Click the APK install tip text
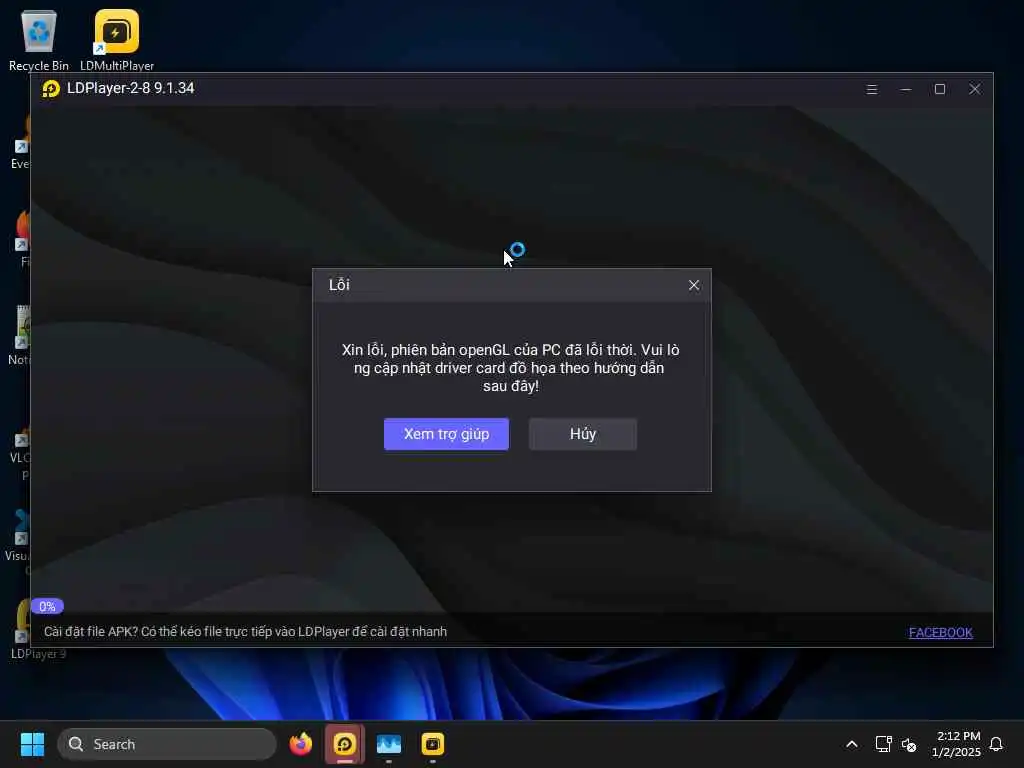 point(246,632)
